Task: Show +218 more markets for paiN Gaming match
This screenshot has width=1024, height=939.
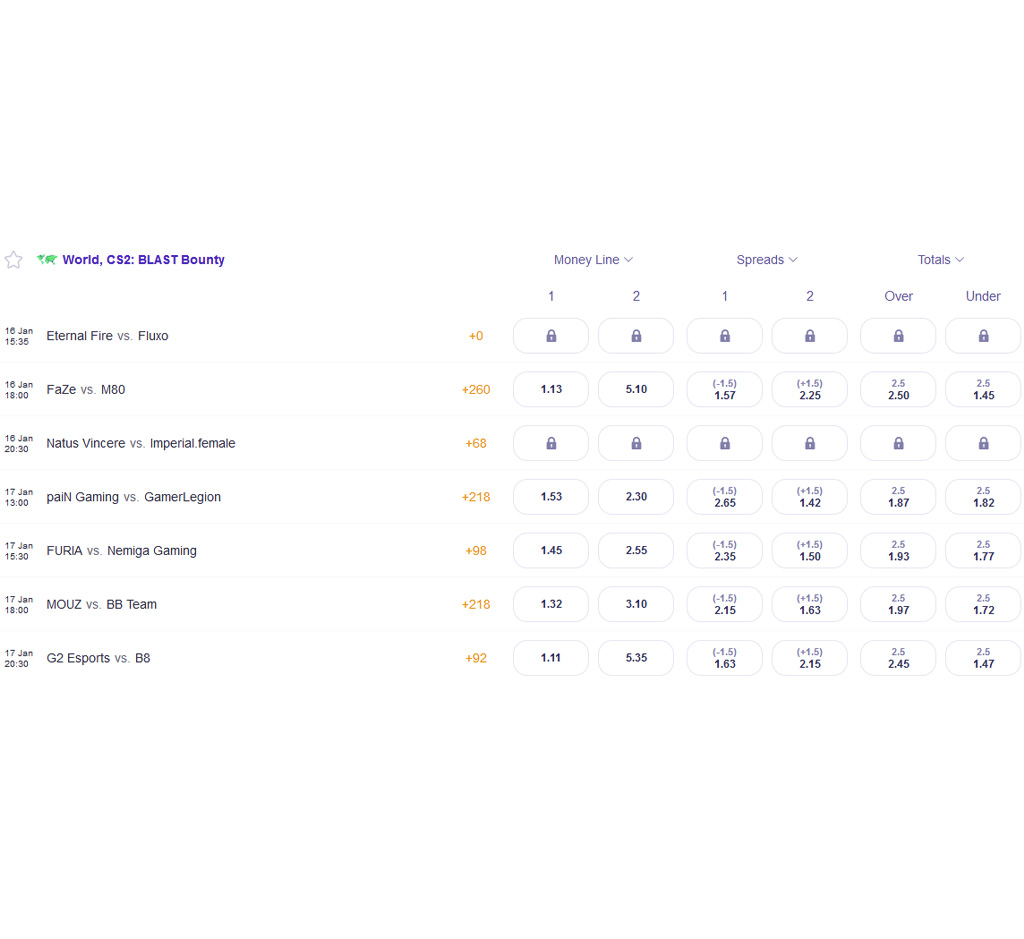Action: (x=475, y=497)
